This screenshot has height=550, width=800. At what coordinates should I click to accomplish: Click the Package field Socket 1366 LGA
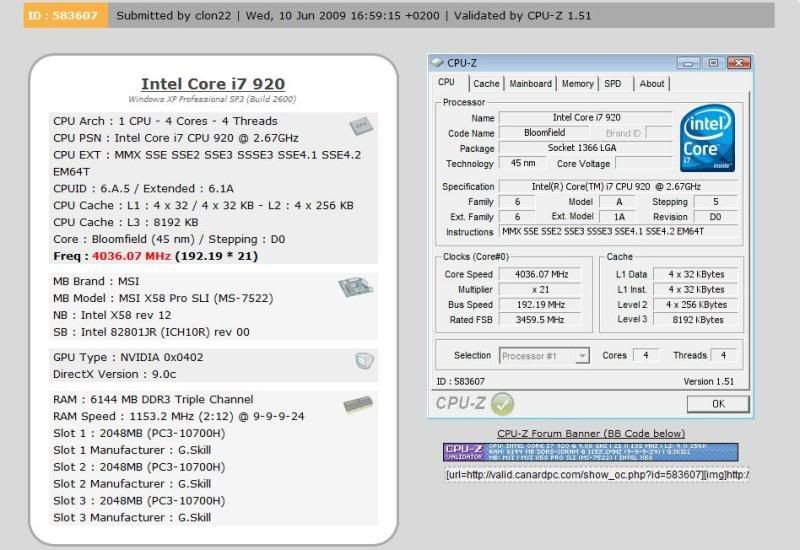point(586,148)
